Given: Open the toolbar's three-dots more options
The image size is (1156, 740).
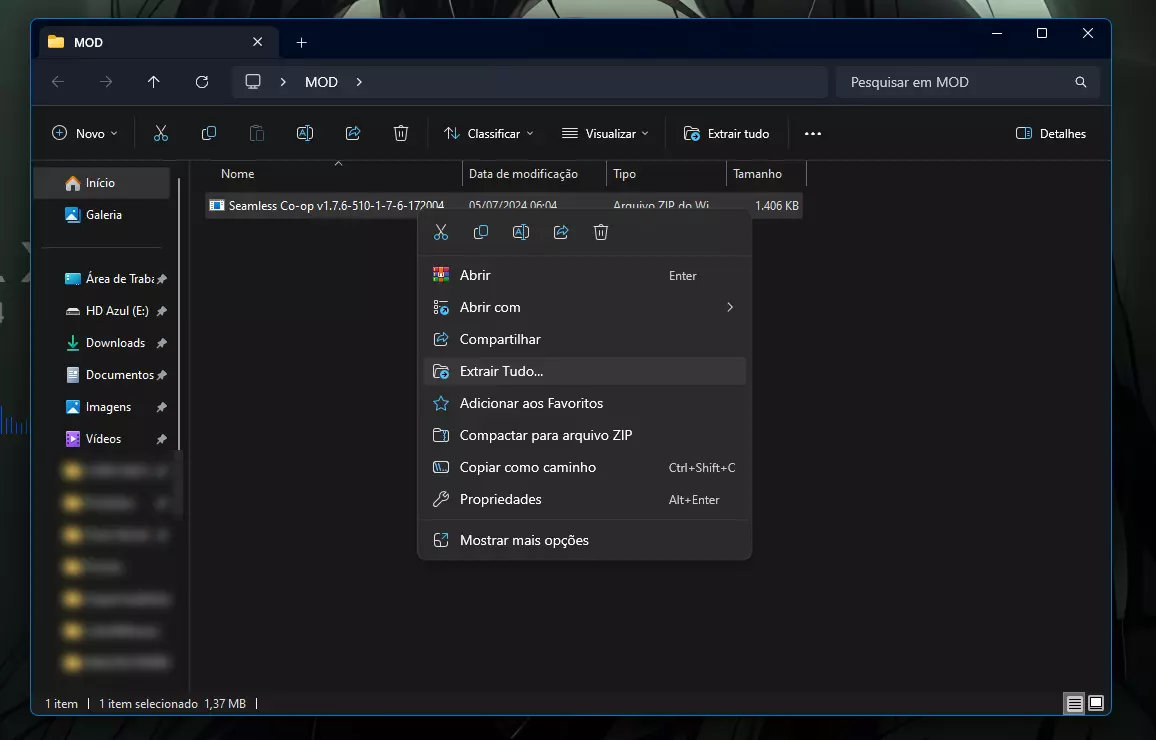Looking at the screenshot, I should pyautogui.click(x=813, y=133).
